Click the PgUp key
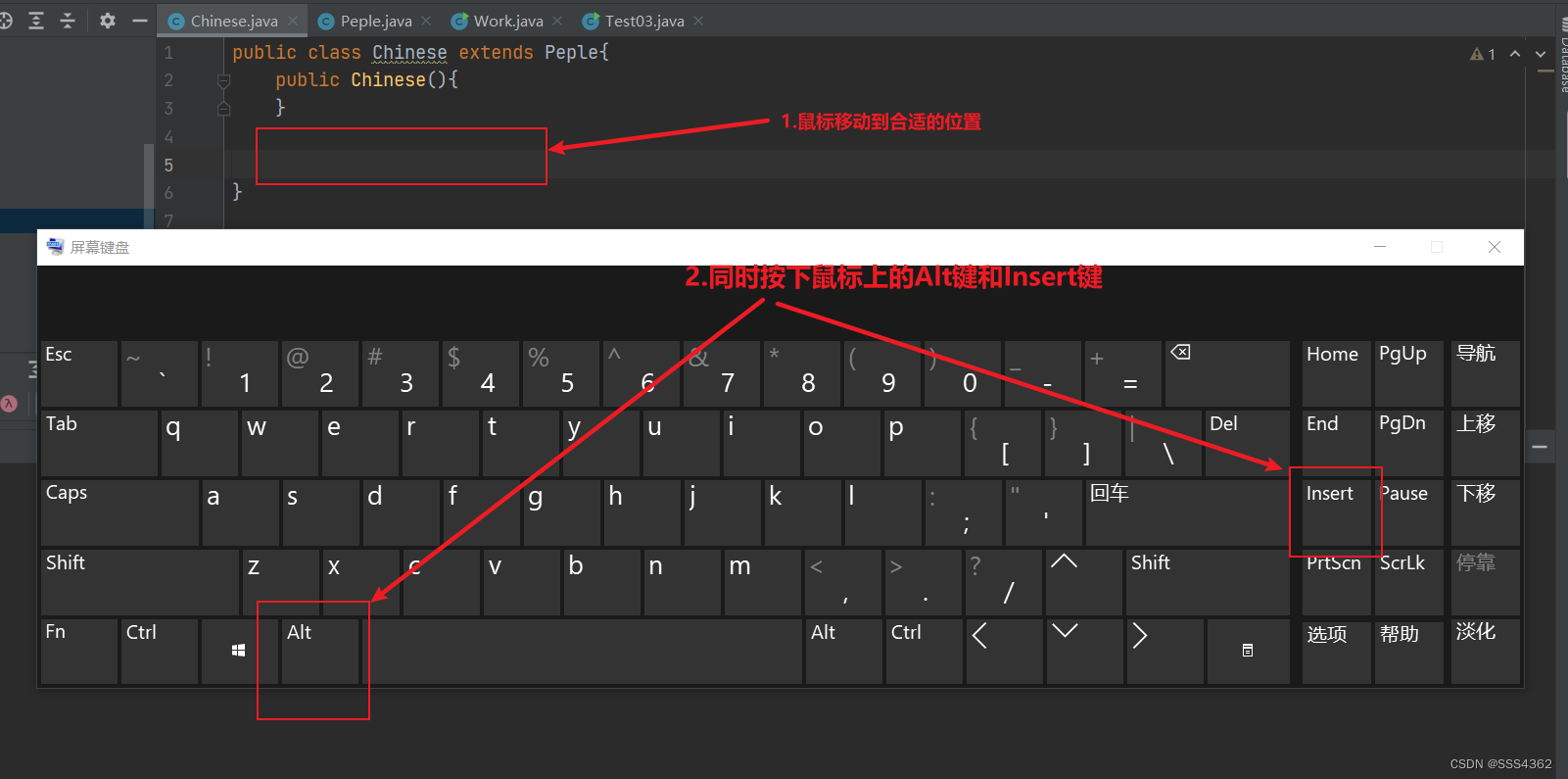The width and height of the screenshot is (1568, 779). (1409, 373)
